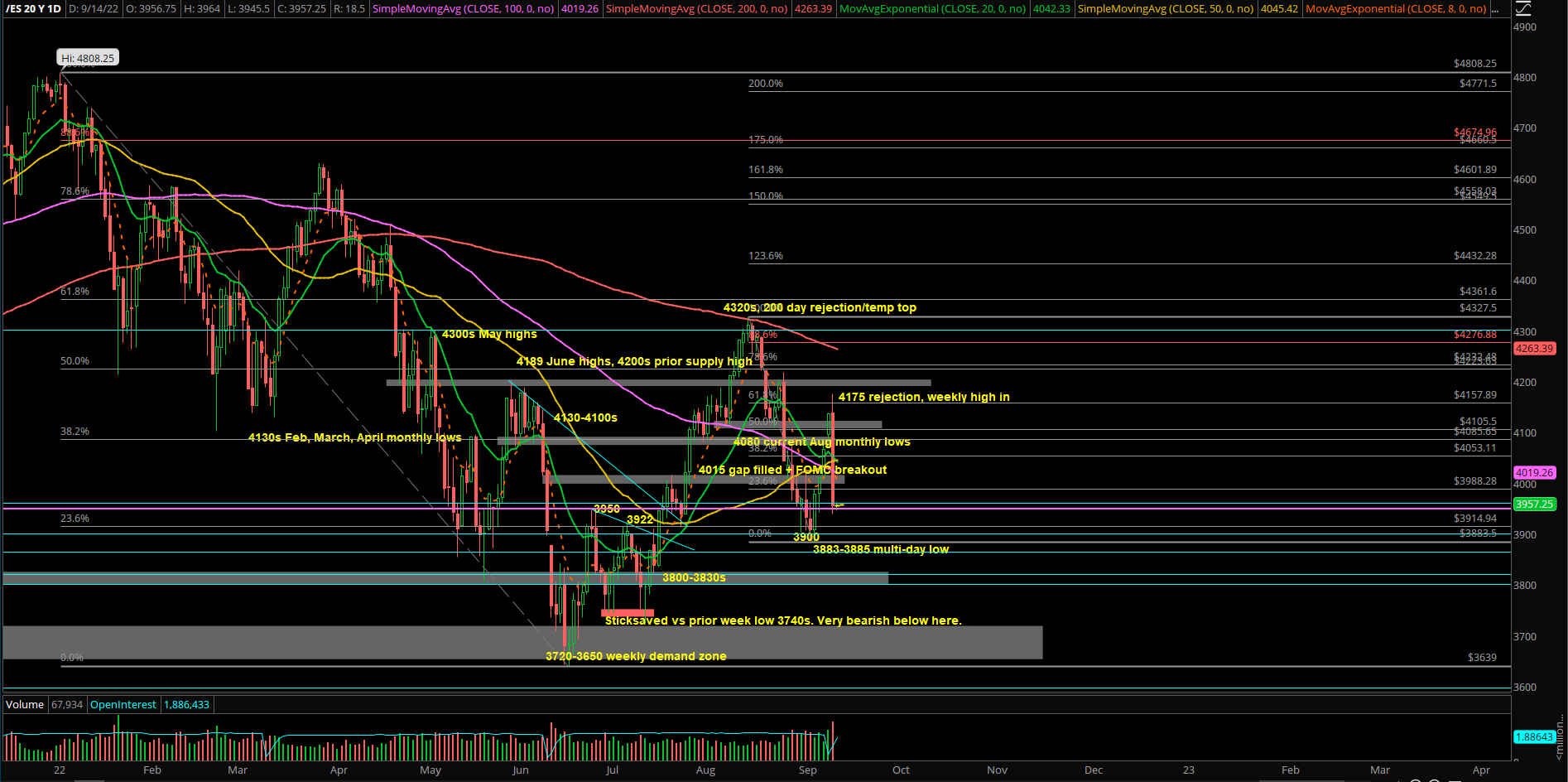The height and width of the screenshot is (782, 1568).
Task: Click the date field D: 9/14/22
Action: pos(94,9)
